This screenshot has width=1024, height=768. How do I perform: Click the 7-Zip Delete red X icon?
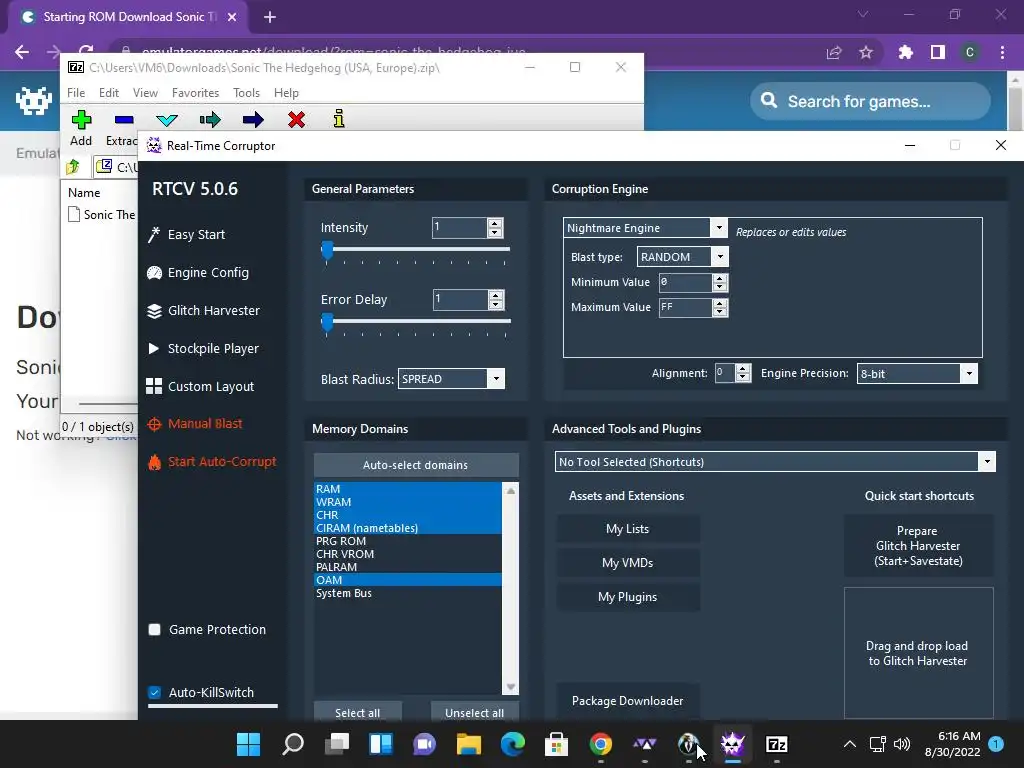(296, 120)
